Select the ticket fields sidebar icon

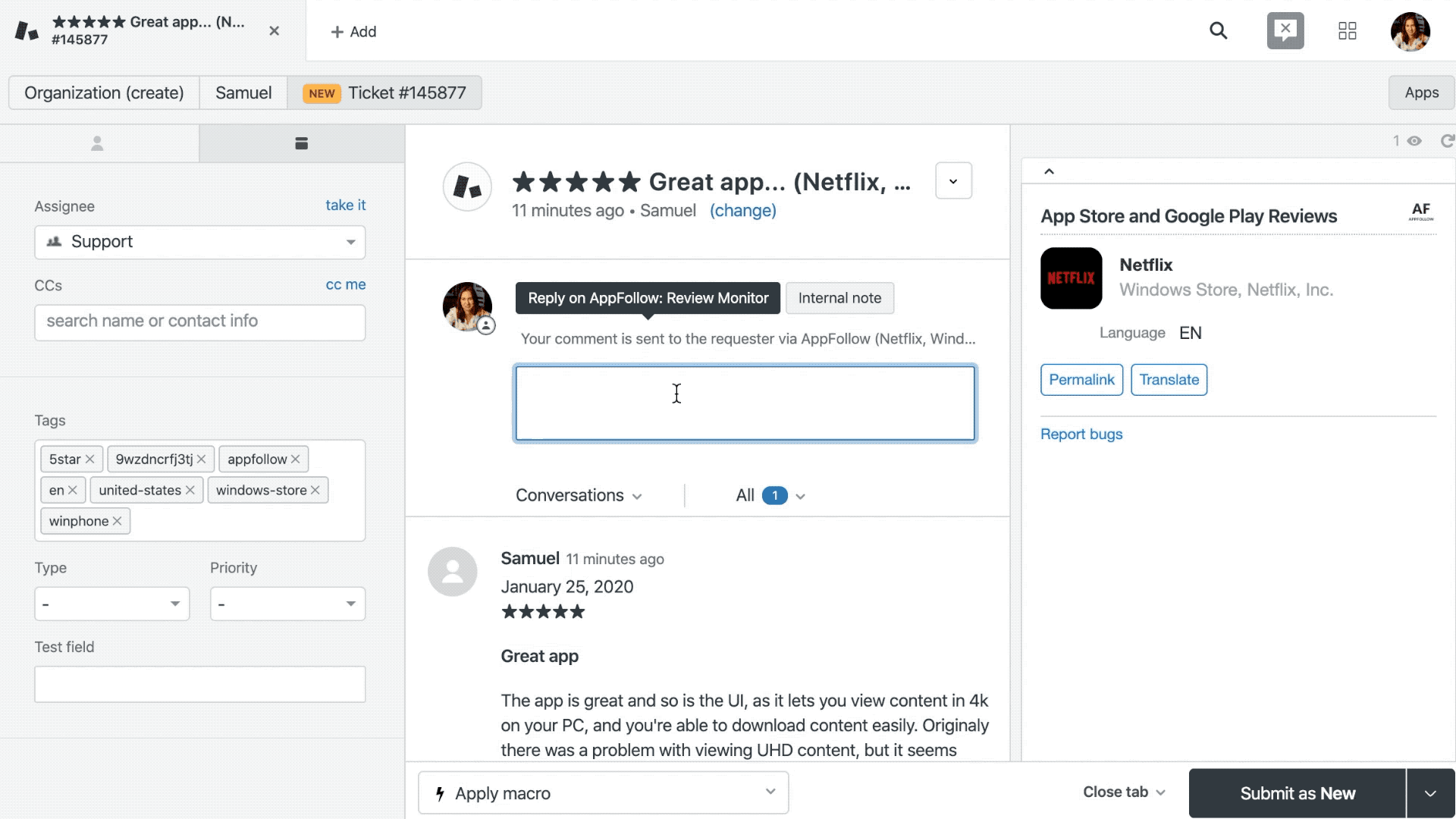(x=301, y=143)
